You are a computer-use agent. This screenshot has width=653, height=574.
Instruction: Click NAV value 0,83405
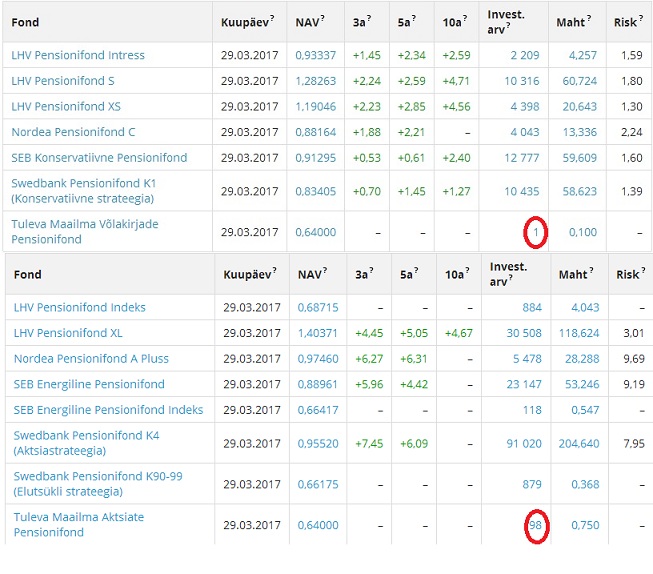coord(316,191)
